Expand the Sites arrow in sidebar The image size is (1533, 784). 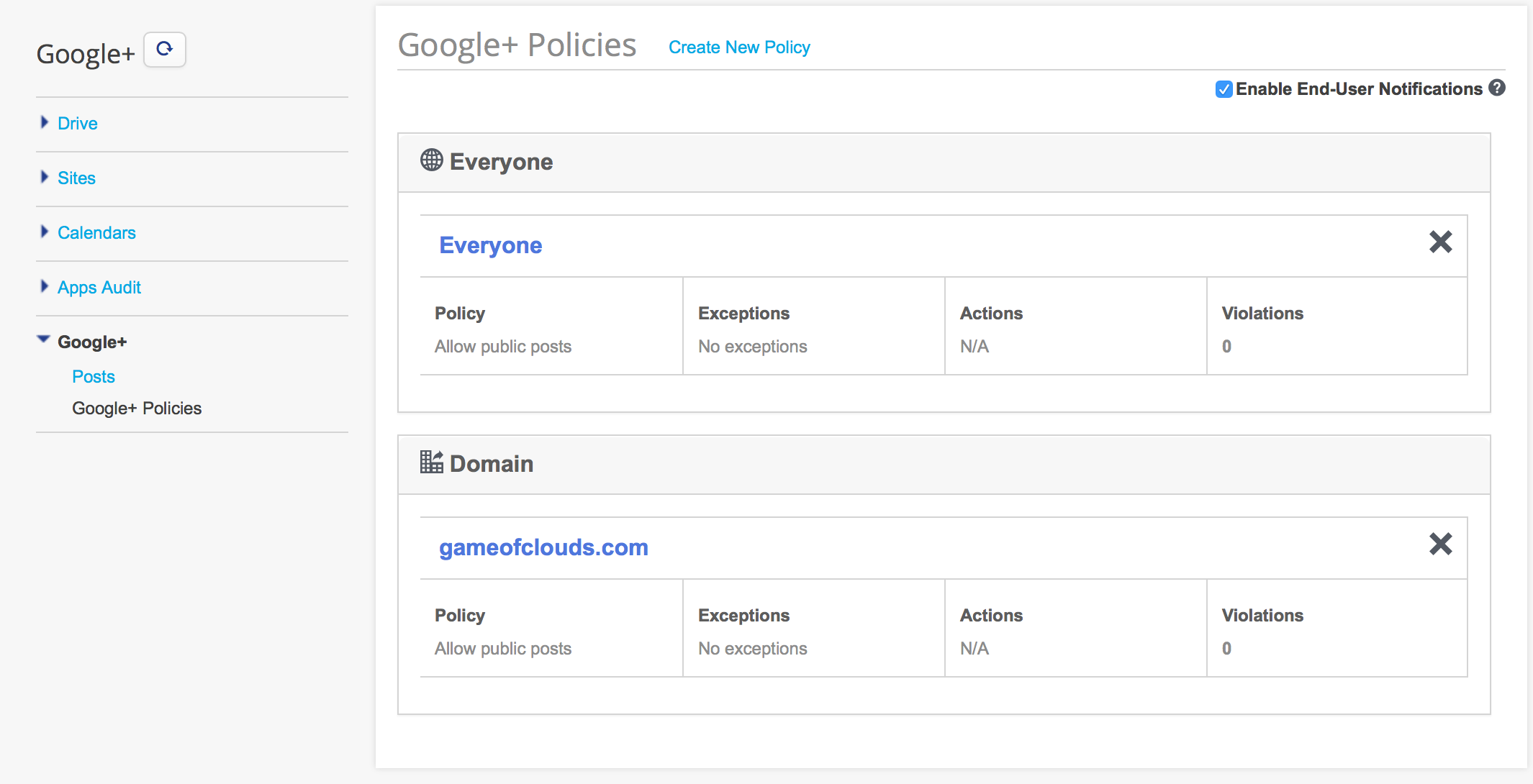[x=45, y=177]
